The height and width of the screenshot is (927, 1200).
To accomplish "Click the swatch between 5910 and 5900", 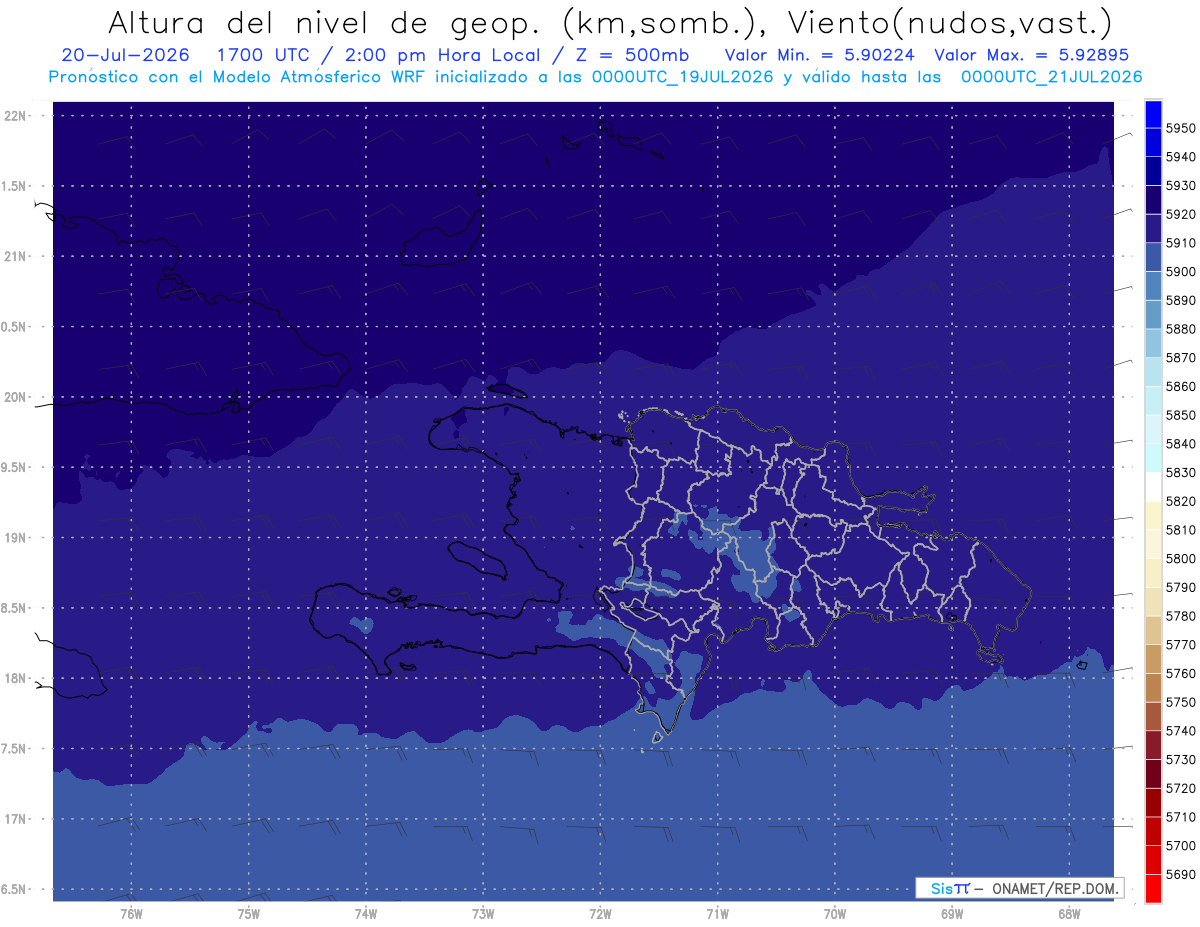I will 1153,257.
